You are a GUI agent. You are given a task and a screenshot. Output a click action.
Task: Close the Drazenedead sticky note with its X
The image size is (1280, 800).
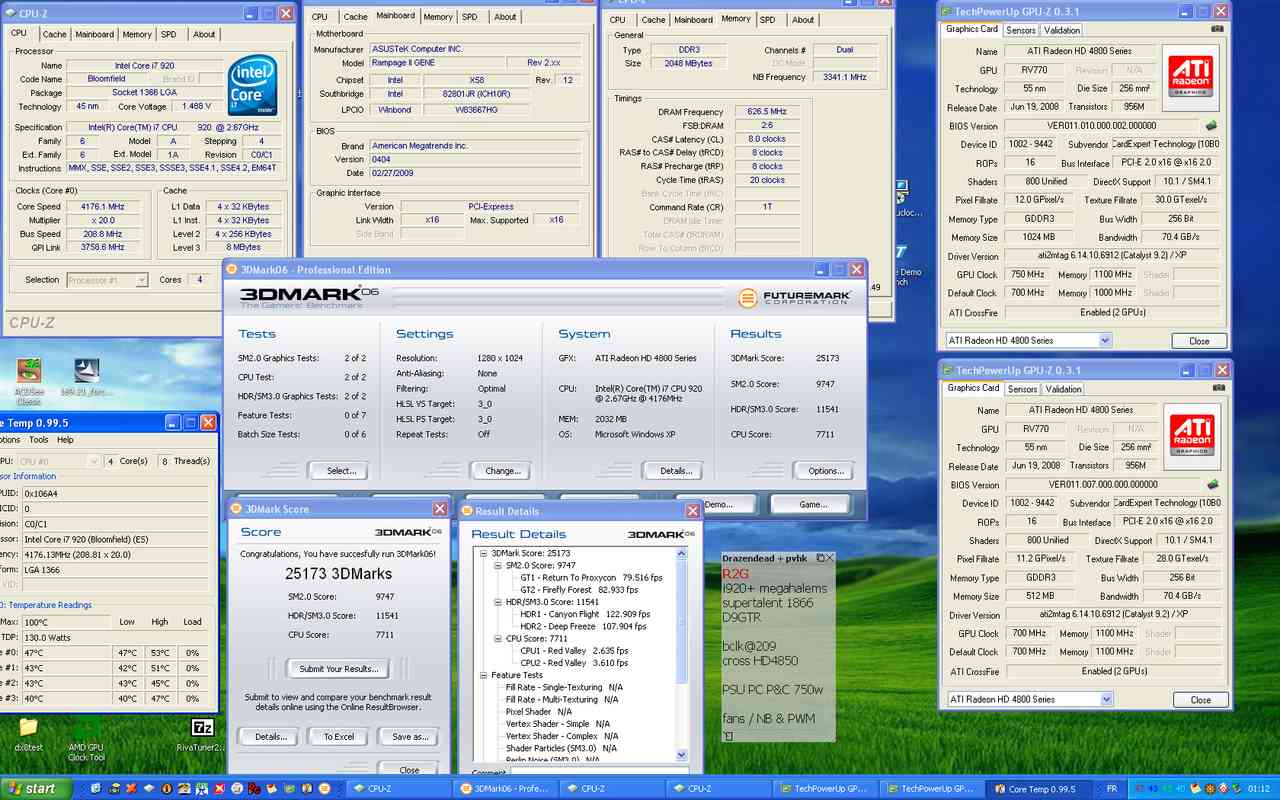[x=830, y=558]
